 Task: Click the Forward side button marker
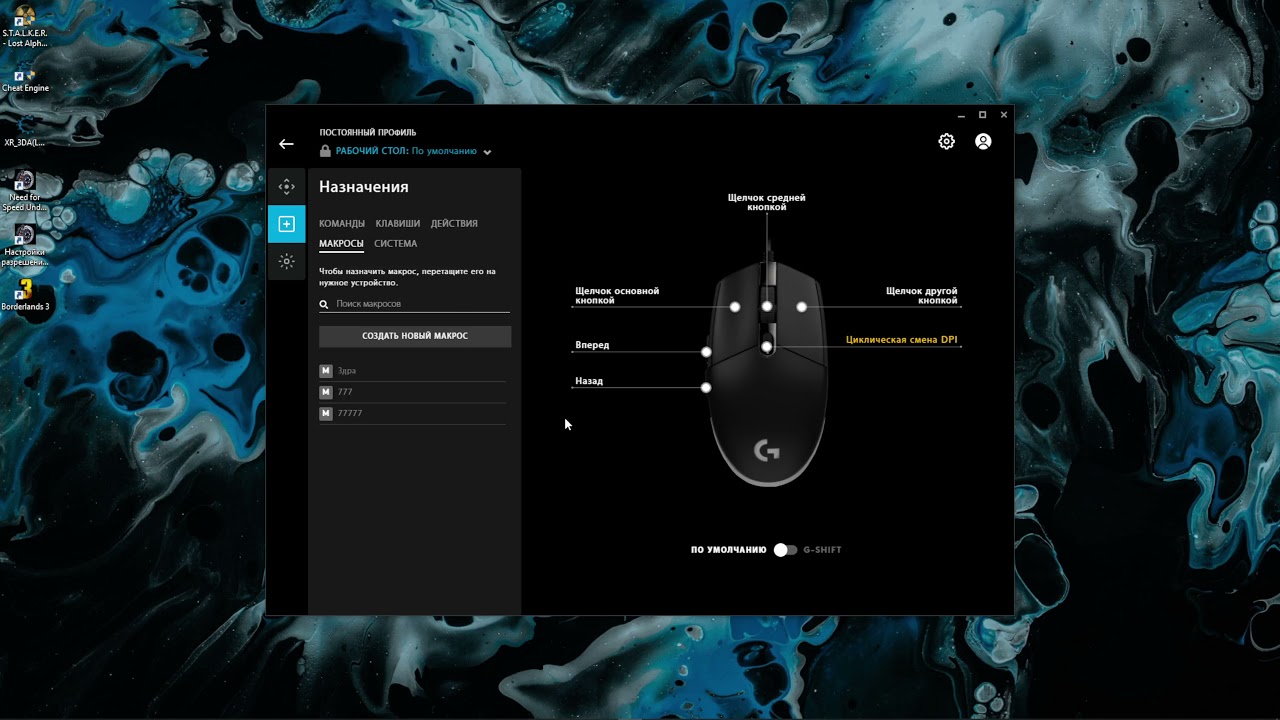706,352
